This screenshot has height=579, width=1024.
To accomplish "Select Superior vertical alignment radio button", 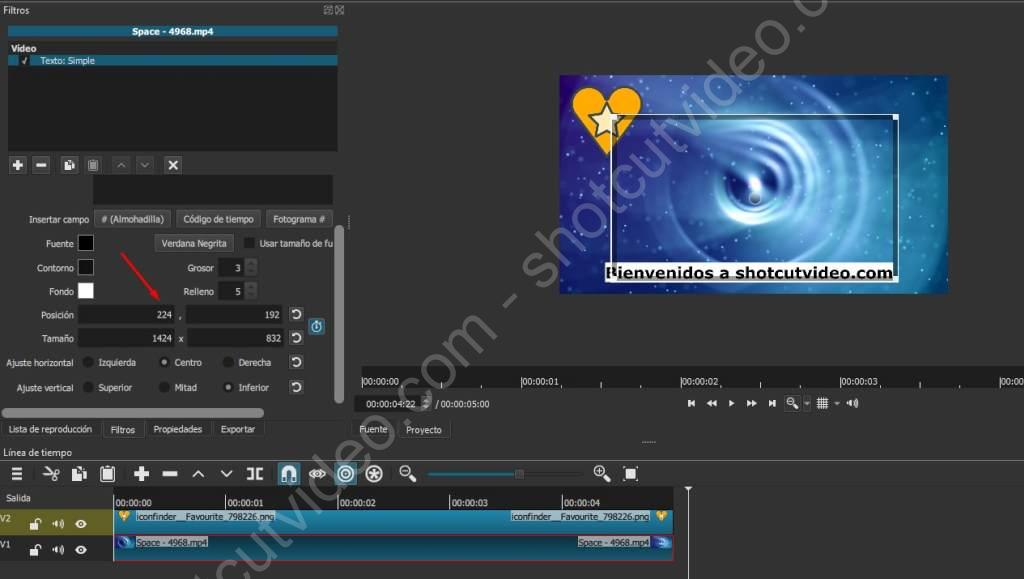I will 89,388.
